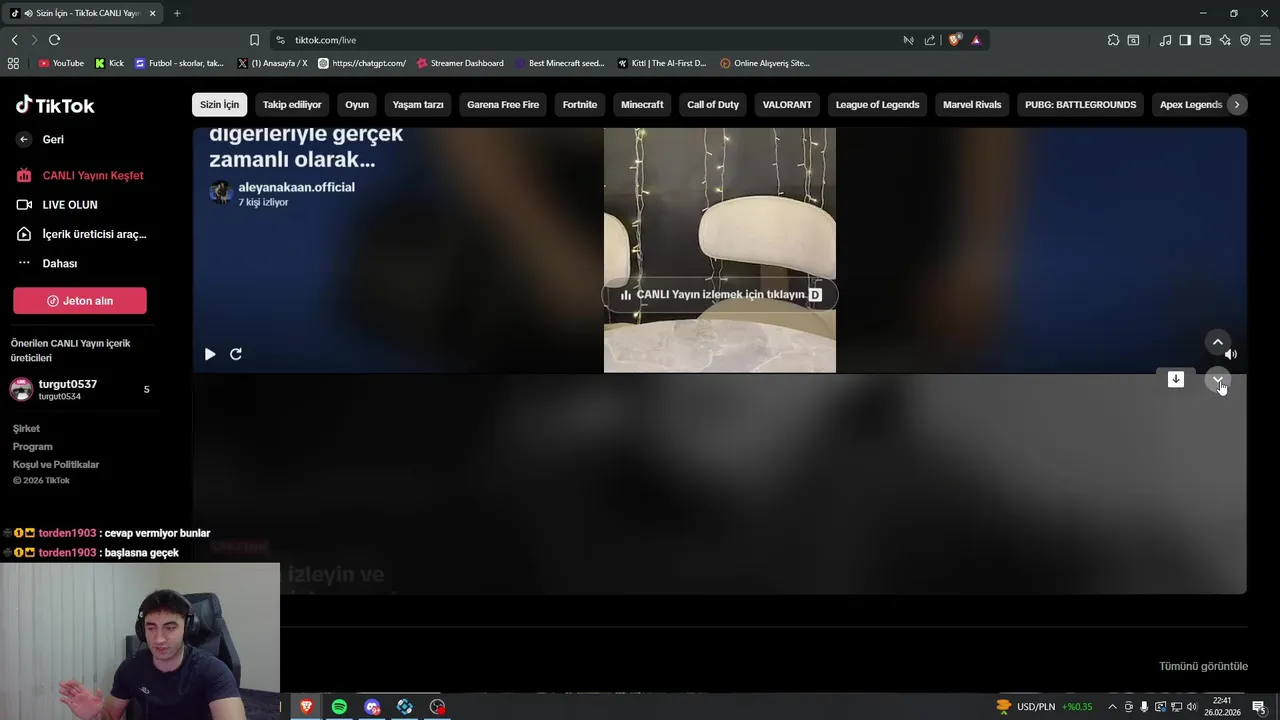Screen dimensions: 1280x720
Task: Select the PUBG: BATTLEGROUNDS tab
Action: (1080, 105)
